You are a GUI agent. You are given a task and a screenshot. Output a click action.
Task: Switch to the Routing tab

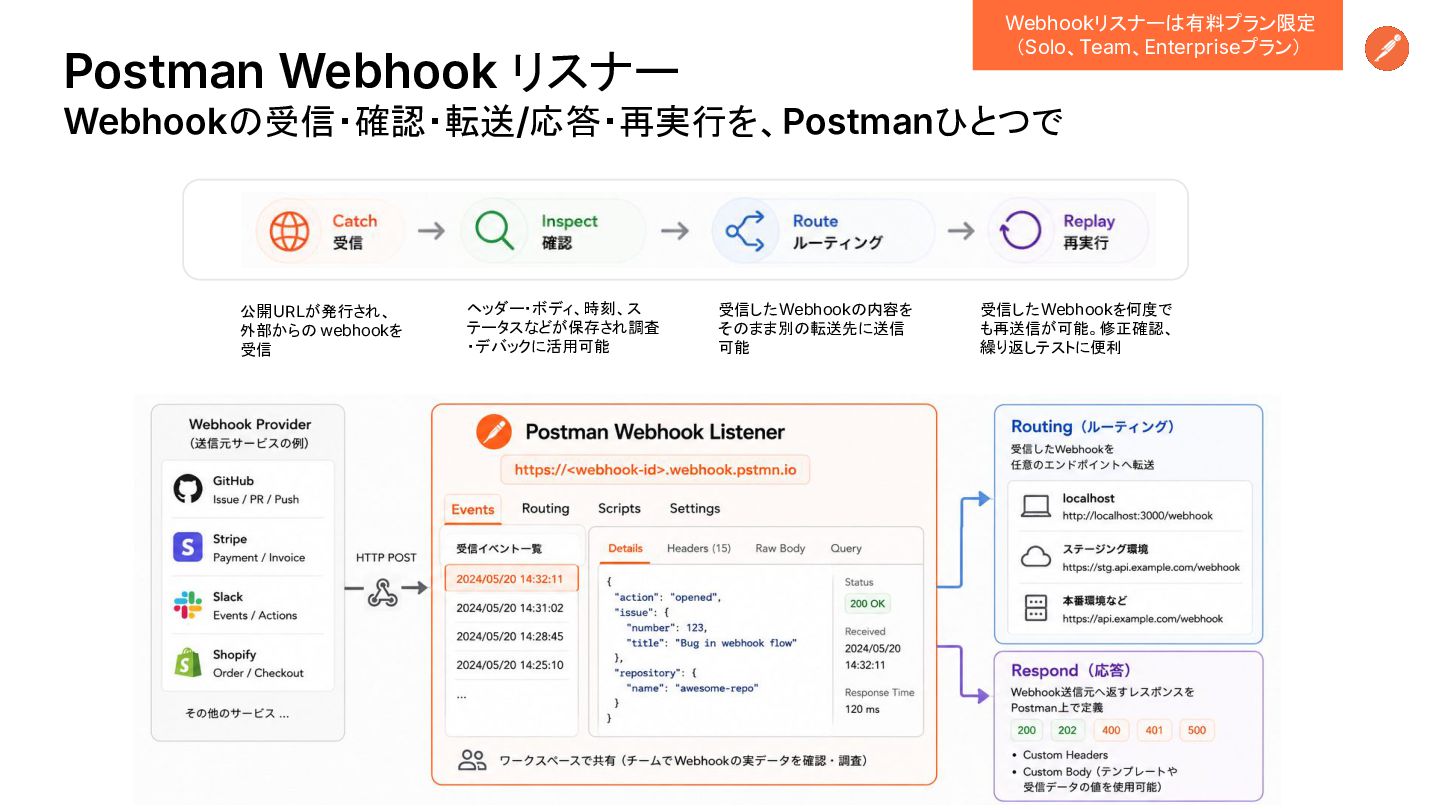click(545, 508)
